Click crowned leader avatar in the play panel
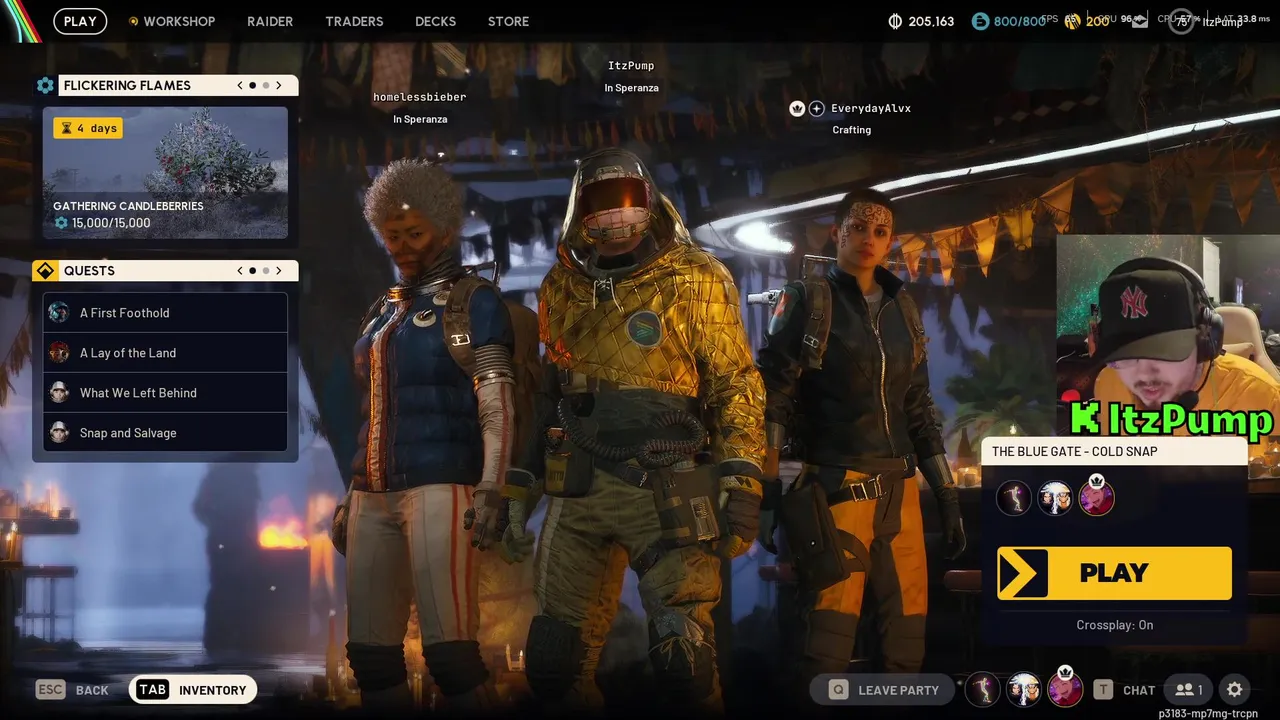1280x720 pixels. coord(1096,496)
